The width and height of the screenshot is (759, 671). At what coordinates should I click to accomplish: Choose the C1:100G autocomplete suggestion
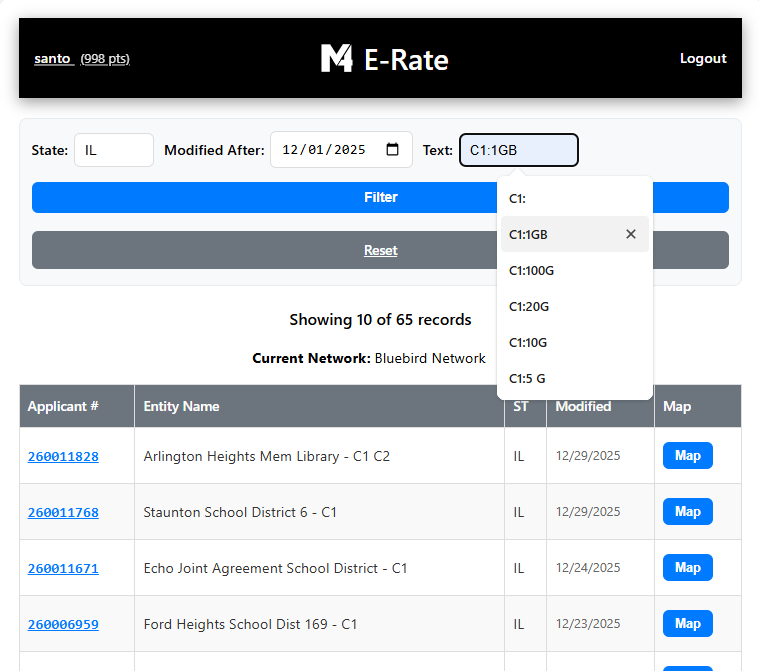pos(575,271)
